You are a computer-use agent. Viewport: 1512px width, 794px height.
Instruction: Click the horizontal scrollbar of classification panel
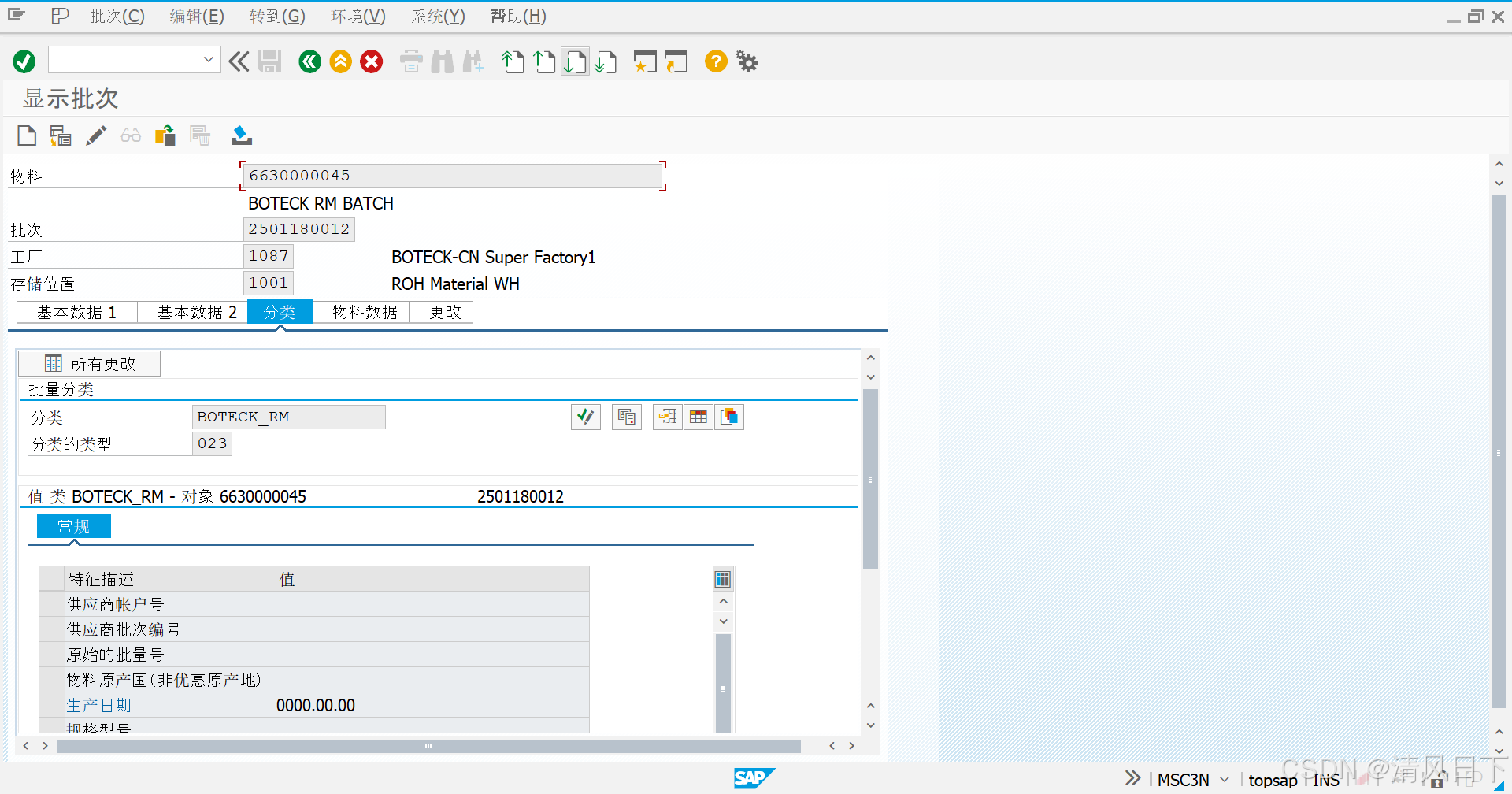click(428, 746)
